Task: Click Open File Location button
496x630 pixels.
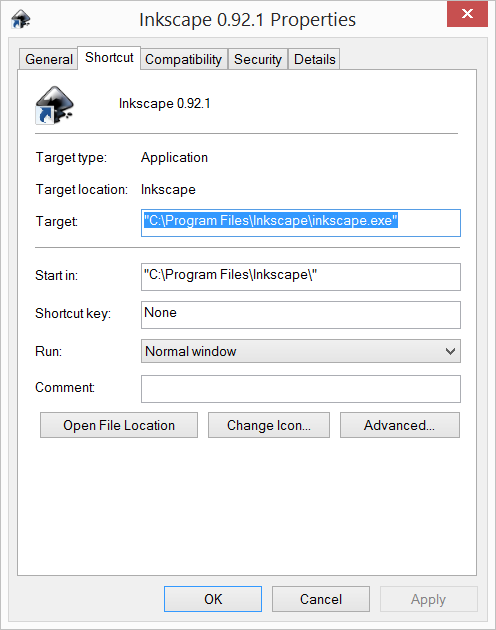Action: (x=119, y=425)
